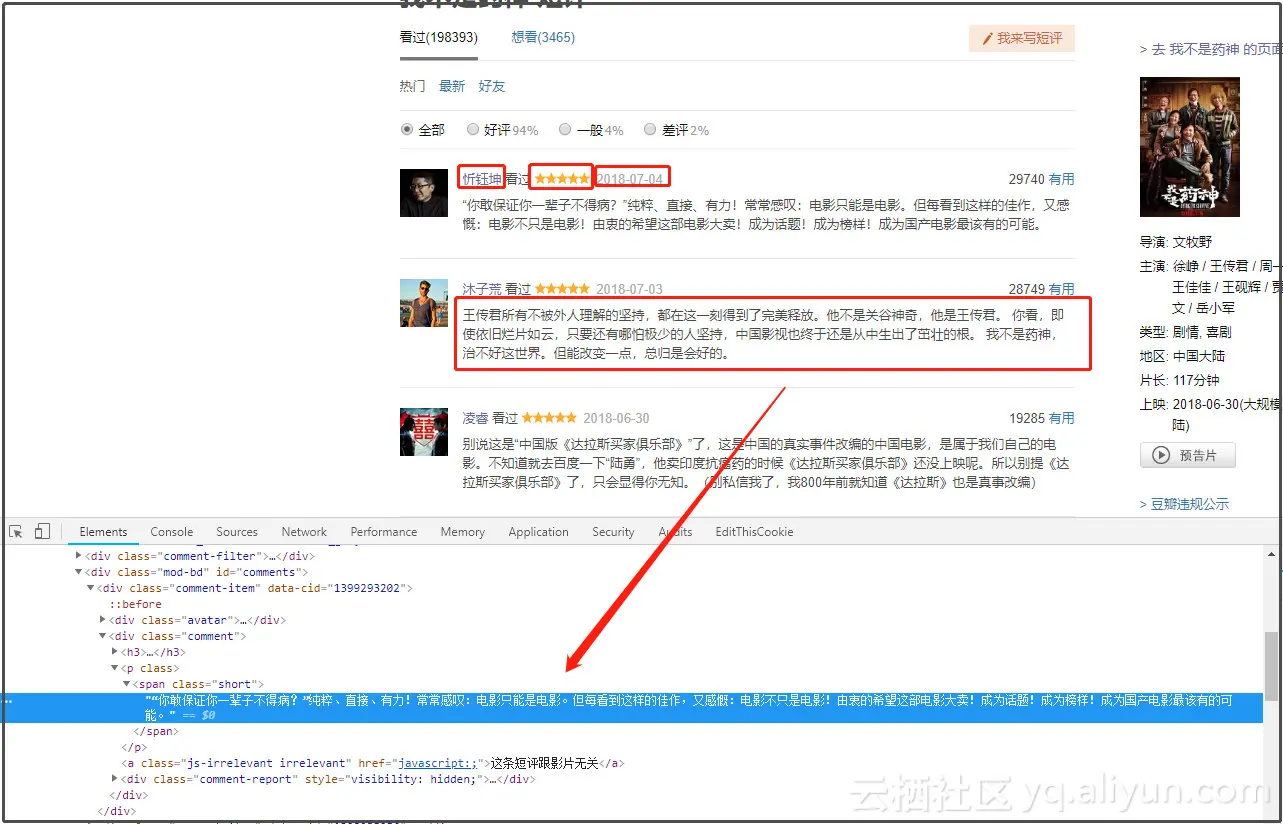Click the 2018-06-30 date on 凌睿's comment

[x=616, y=417]
